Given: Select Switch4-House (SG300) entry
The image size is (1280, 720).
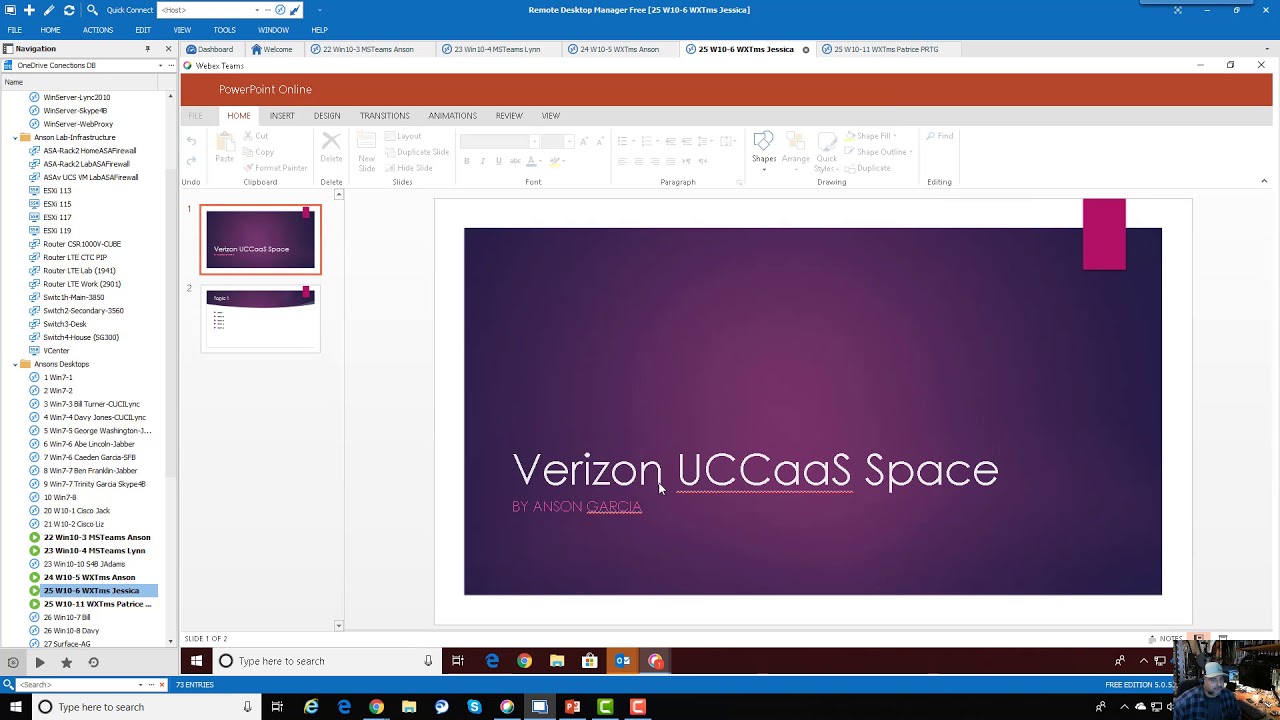Looking at the screenshot, I should (x=81, y=337).
